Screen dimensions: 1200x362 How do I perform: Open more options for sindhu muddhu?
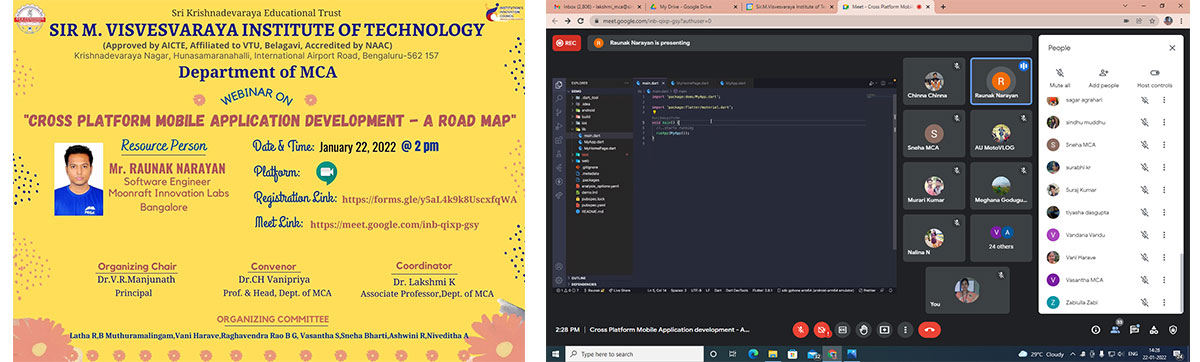pos(1164,122)
